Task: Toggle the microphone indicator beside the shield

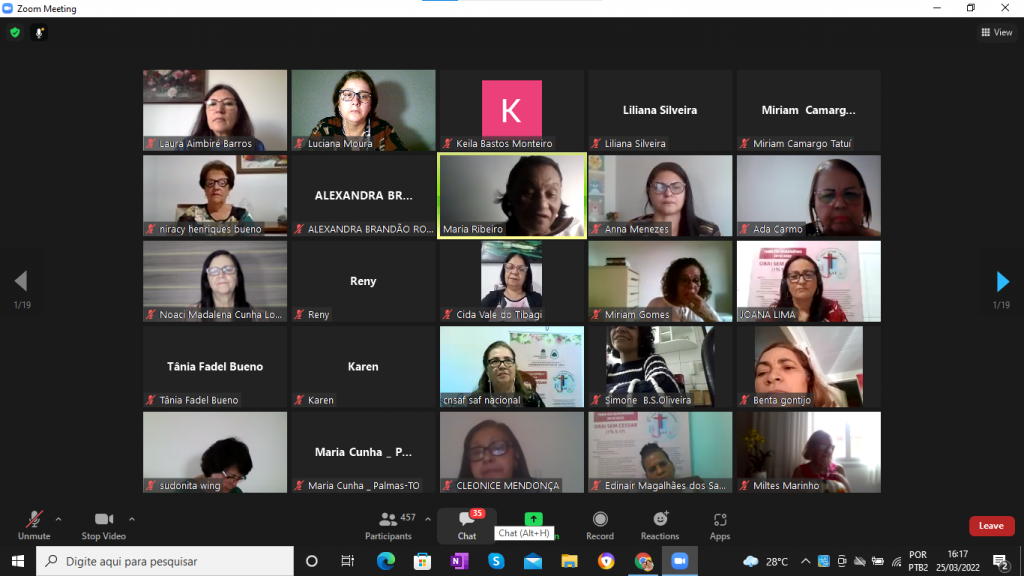Action: click(40, 33)
